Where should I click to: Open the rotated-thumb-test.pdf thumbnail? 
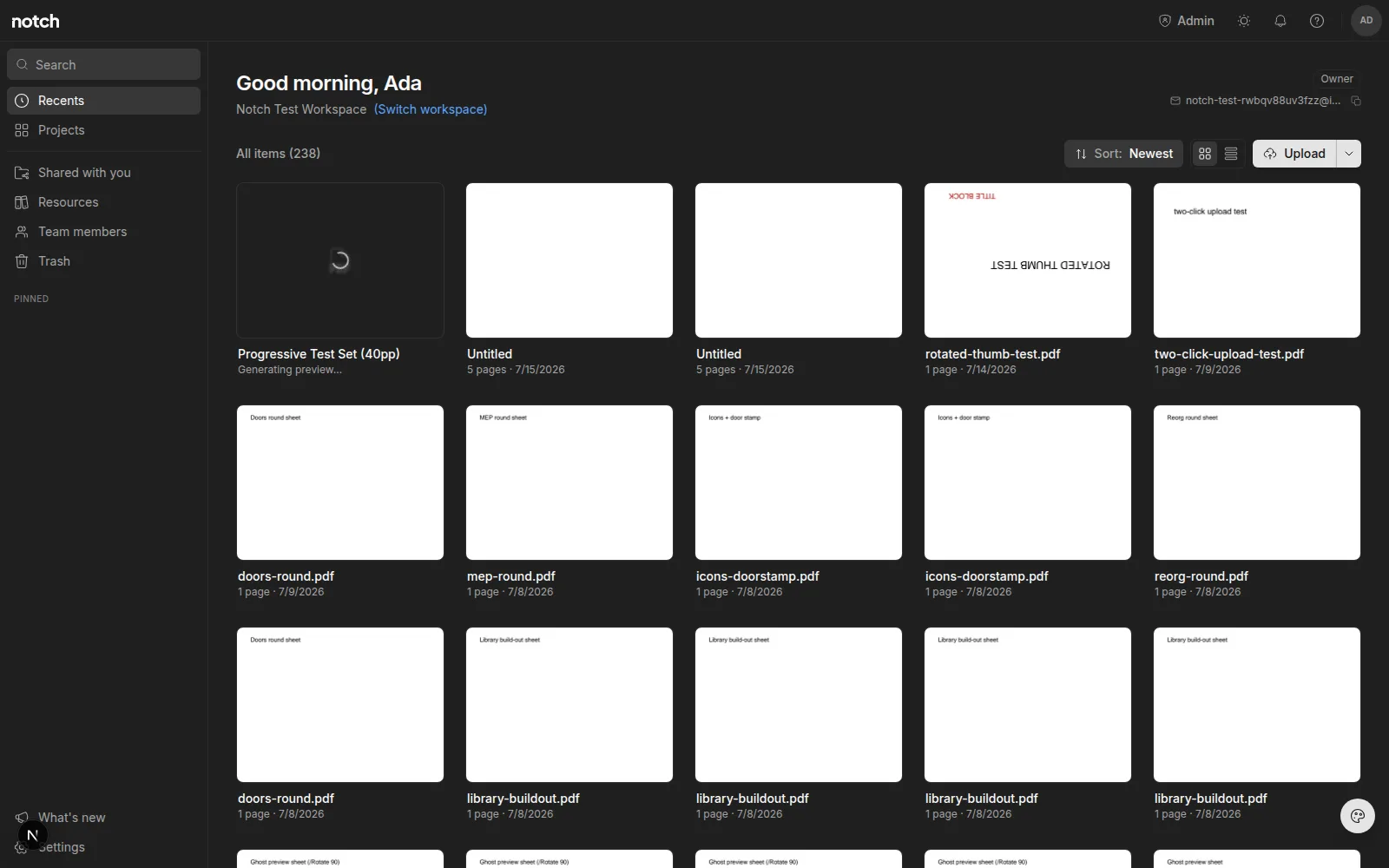(1028, 260)
